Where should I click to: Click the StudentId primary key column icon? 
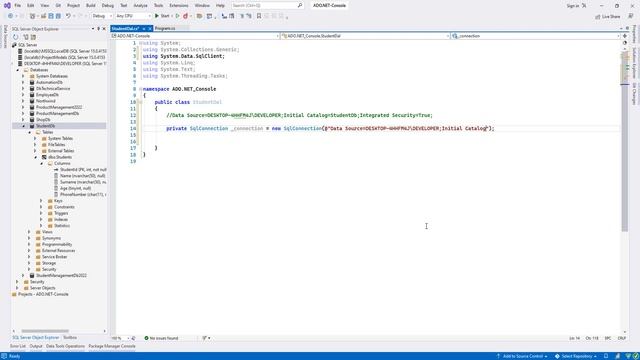click(x=56, y=169)
